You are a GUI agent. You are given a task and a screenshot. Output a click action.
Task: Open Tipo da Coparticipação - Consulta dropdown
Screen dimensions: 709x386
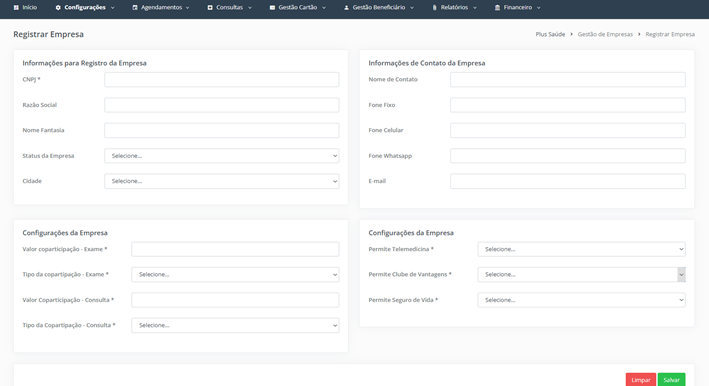pos(235,325)
